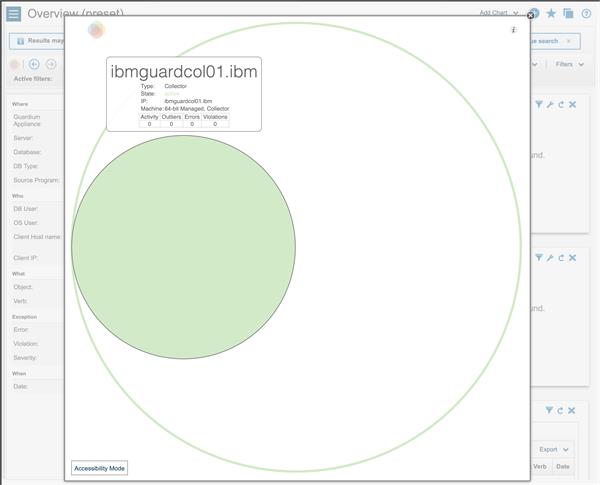Open the Export dropdown
Screen dimensions: 600x485
point(554,449)
